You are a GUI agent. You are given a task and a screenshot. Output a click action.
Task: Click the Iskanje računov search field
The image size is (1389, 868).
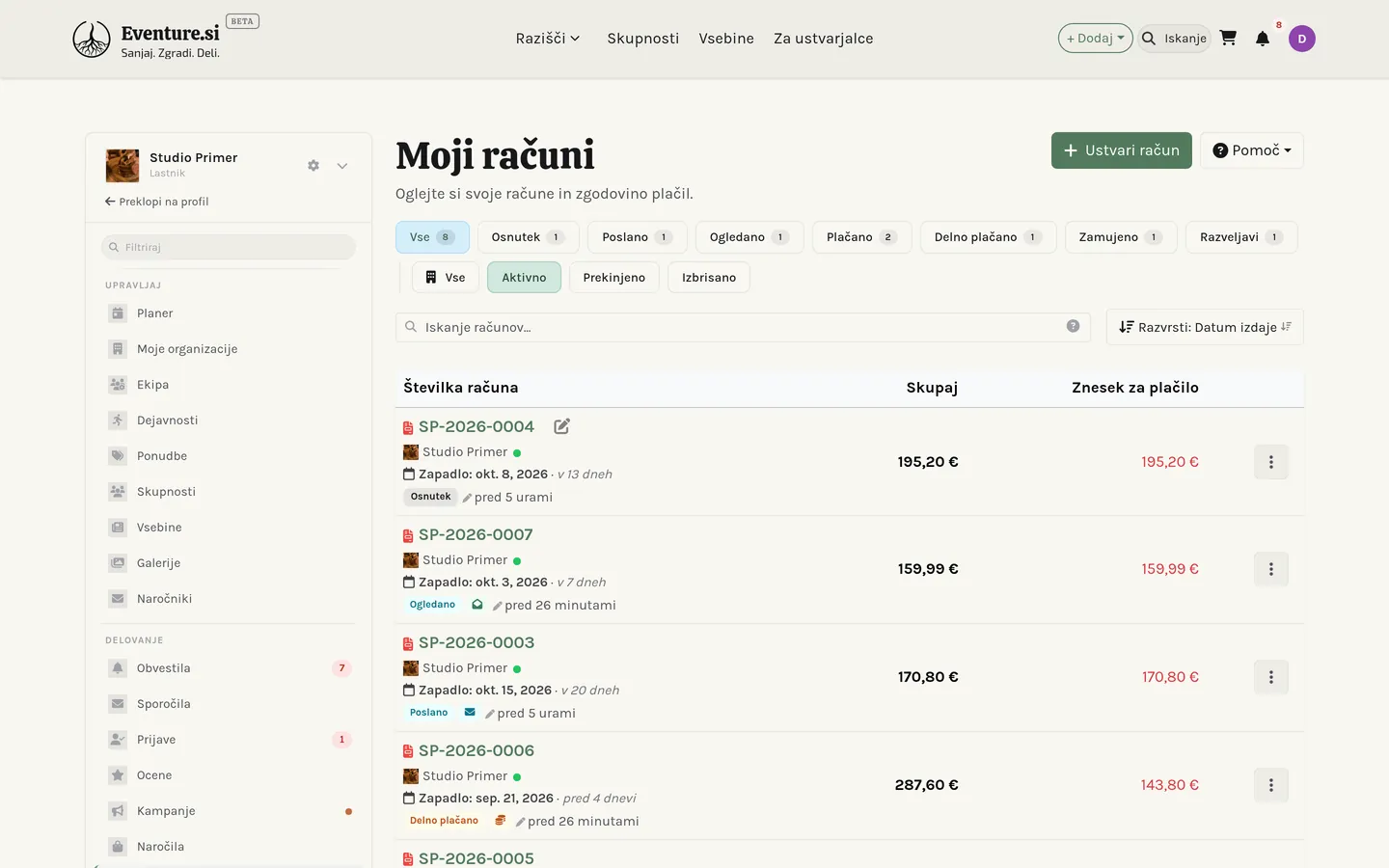tap(743, 327)
